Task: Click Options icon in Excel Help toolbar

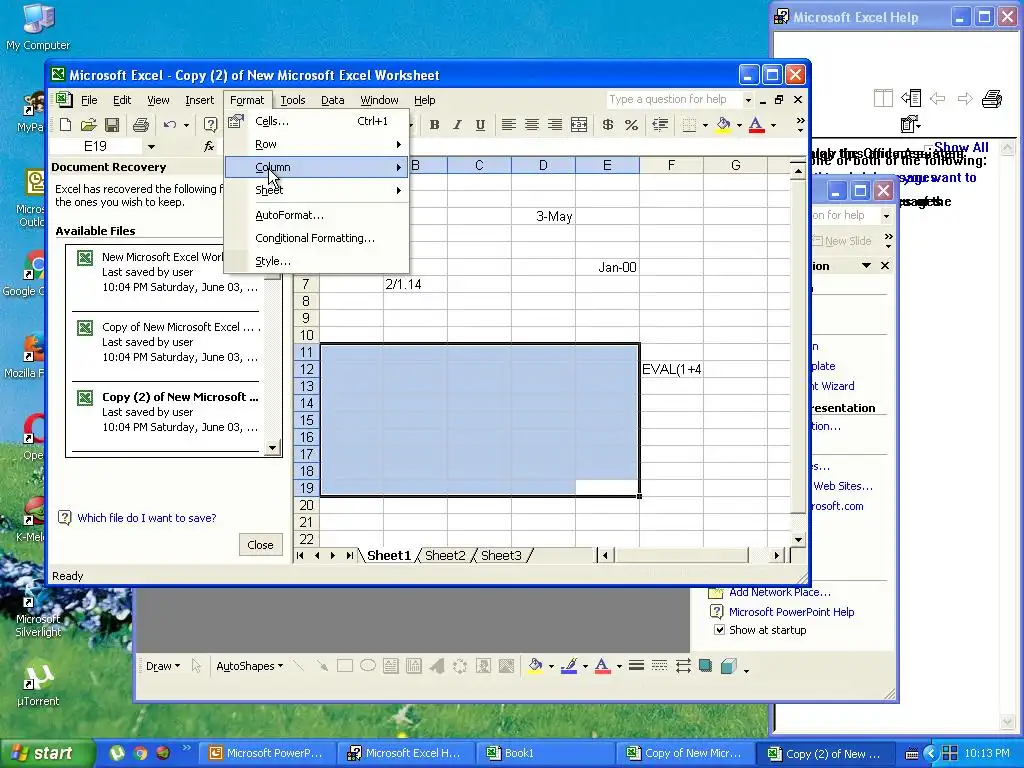Action: [x=910, y=123]
